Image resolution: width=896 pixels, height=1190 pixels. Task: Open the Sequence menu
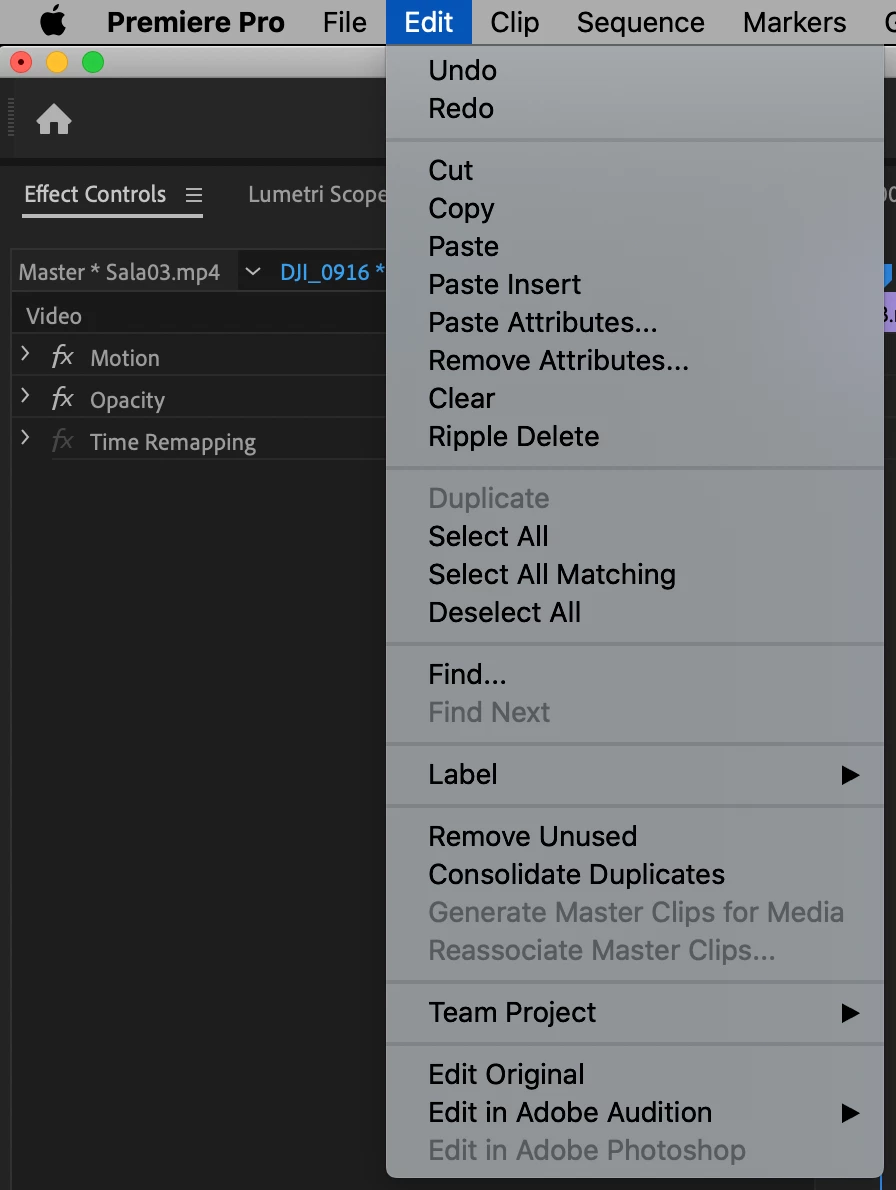pyautogui.click(x=640, y=22)
